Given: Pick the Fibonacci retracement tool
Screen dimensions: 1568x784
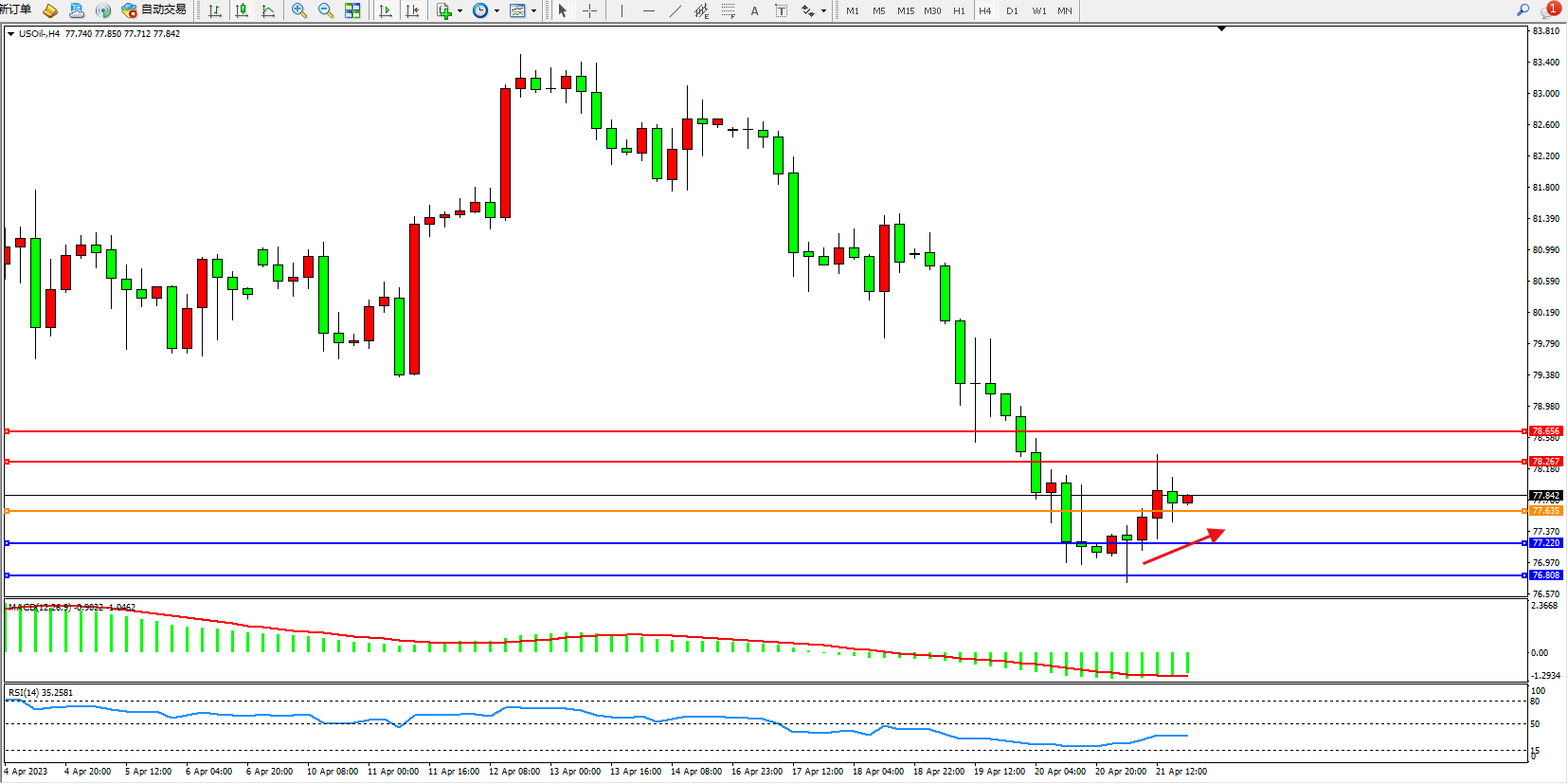Looking at the screenshot, I should pos(728,10).
